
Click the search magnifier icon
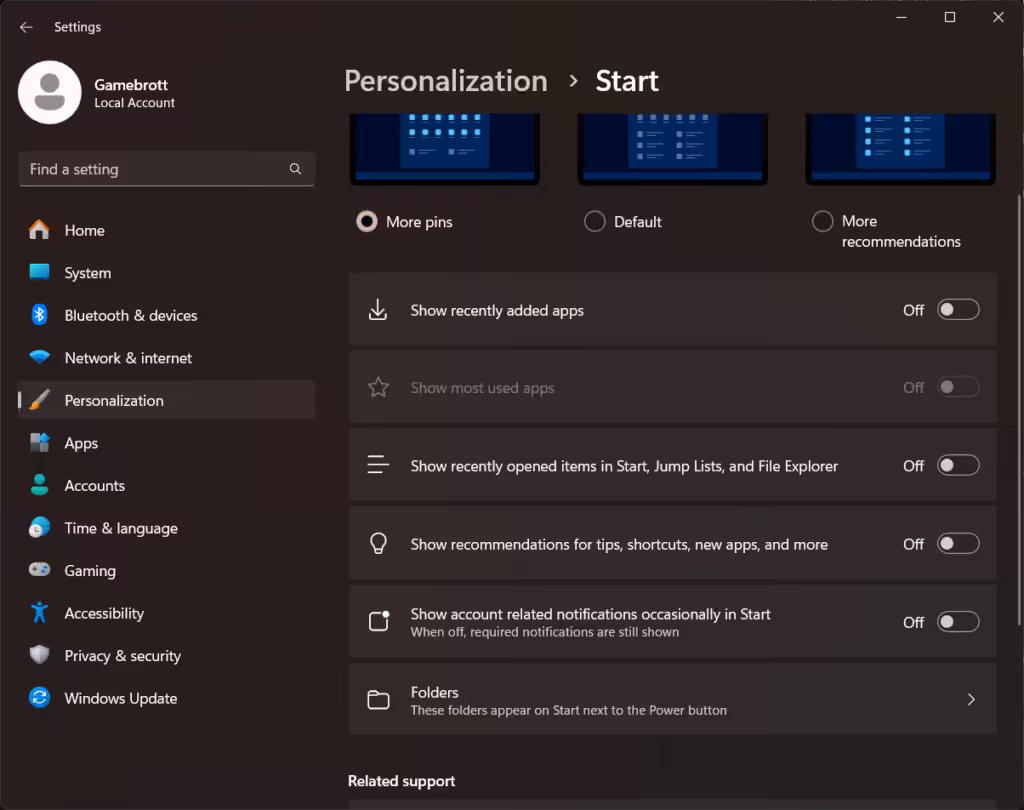pyautogui.click(x=295, y=169)
